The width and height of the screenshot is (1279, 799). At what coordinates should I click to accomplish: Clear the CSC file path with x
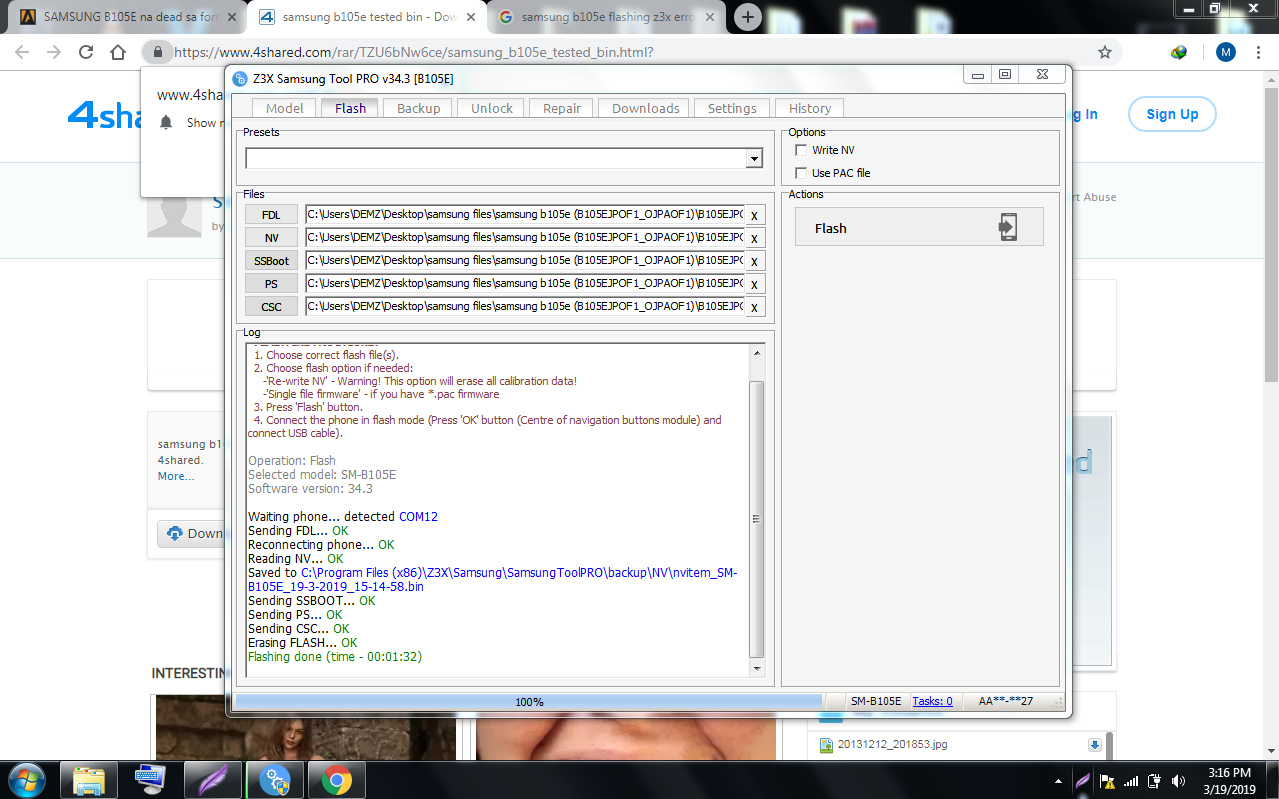coord(754,307)
